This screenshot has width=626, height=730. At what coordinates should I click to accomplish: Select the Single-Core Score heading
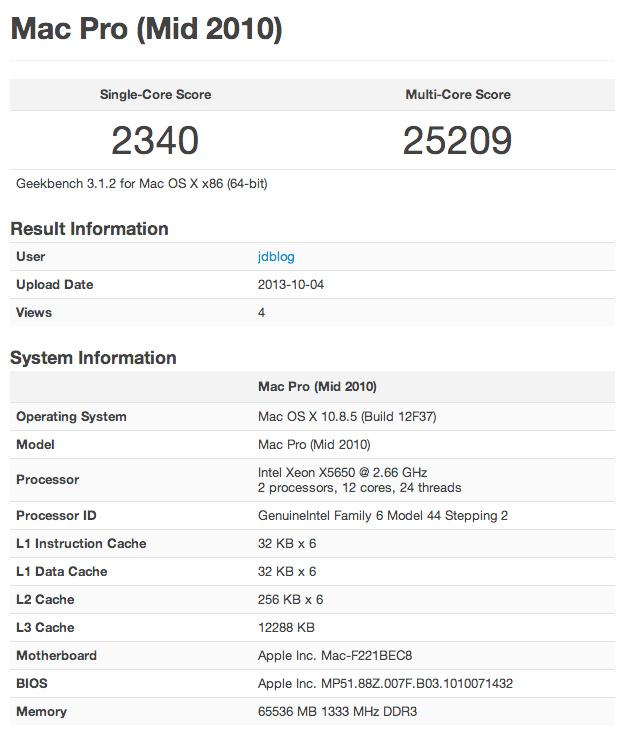pyautogui.click(x=155, y=95)
